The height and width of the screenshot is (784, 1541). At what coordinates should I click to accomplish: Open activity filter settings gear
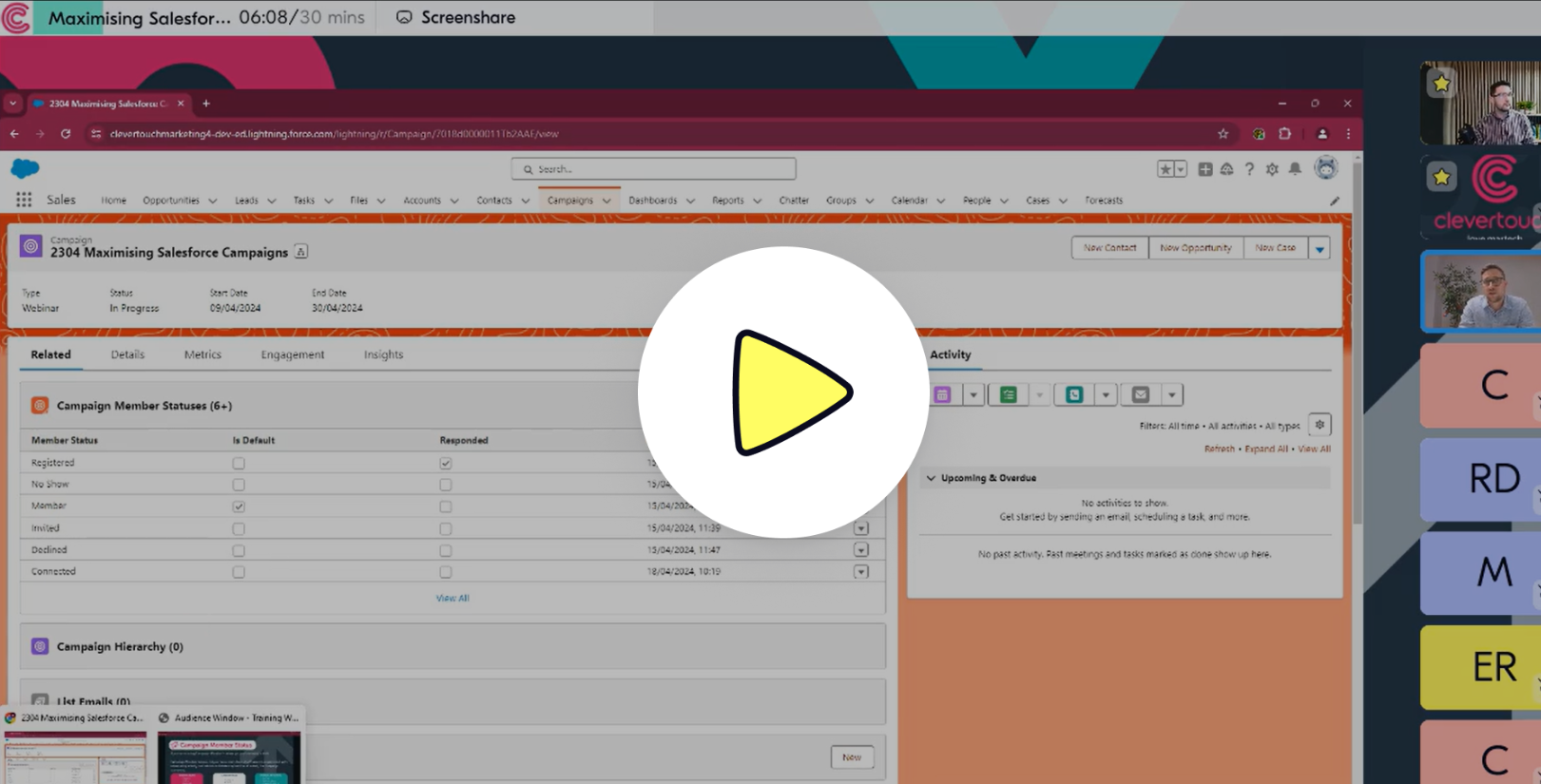tap(1319, 425)
